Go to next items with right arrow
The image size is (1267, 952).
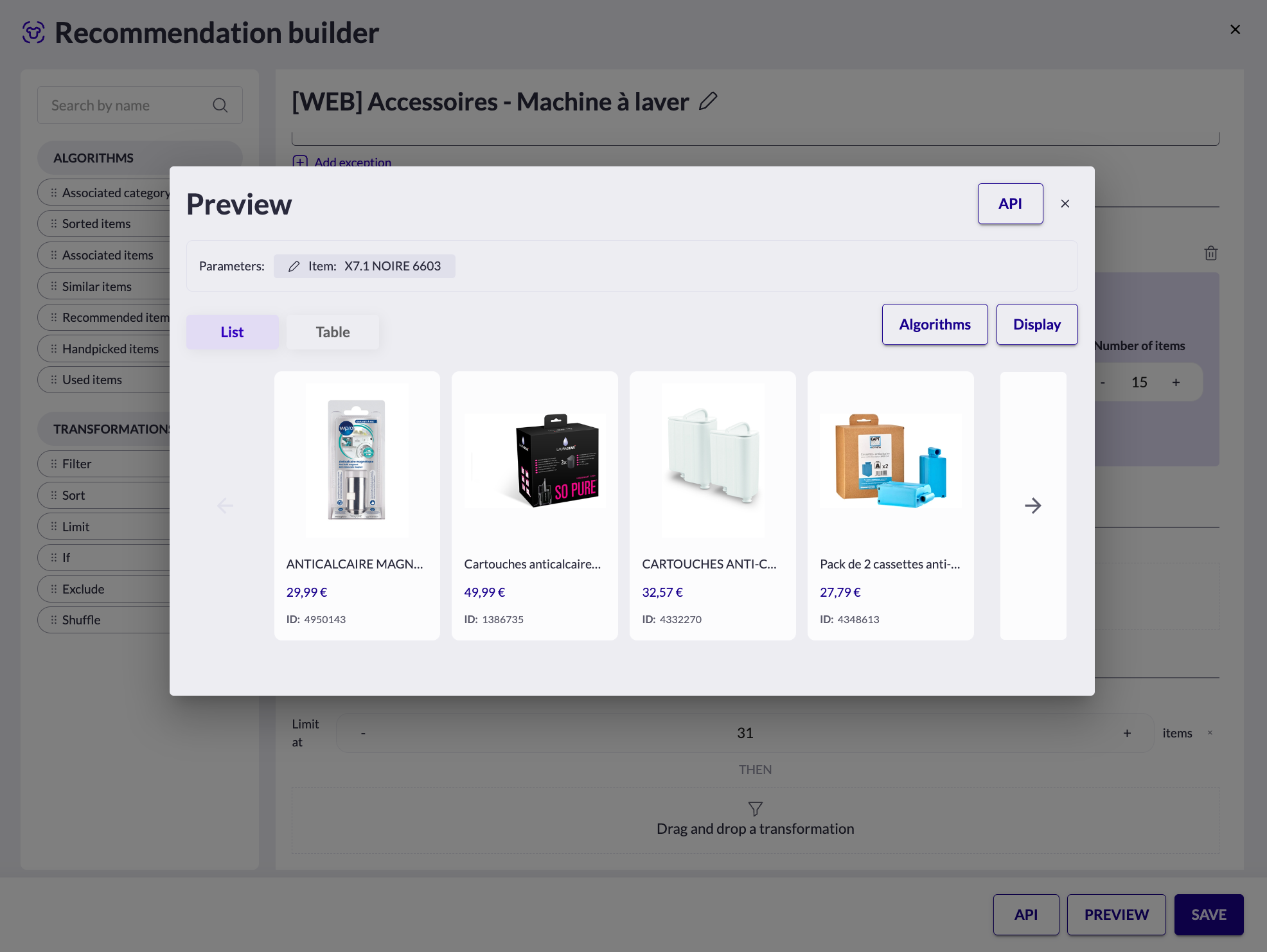click(x=1033, y=506)
